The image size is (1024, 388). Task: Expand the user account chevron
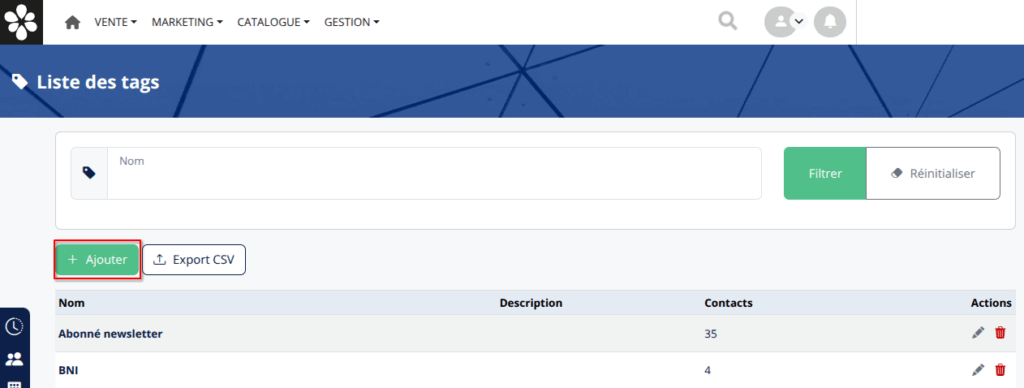798,22
